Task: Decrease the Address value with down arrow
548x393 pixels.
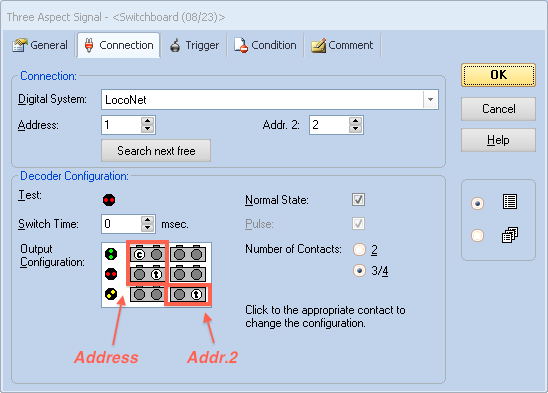Action: [147, 129]
